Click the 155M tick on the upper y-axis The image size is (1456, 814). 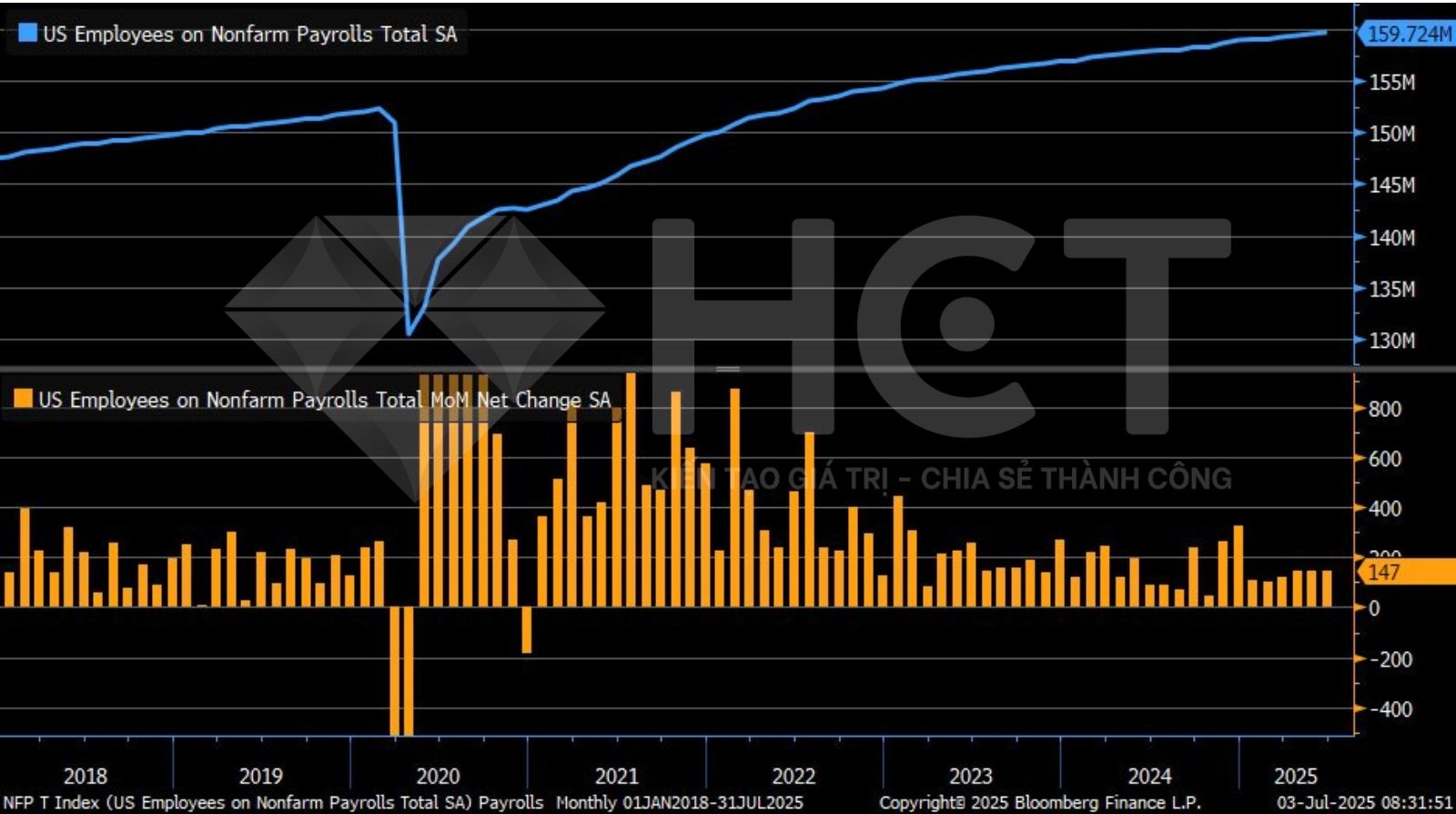(x=1392, y=82)
